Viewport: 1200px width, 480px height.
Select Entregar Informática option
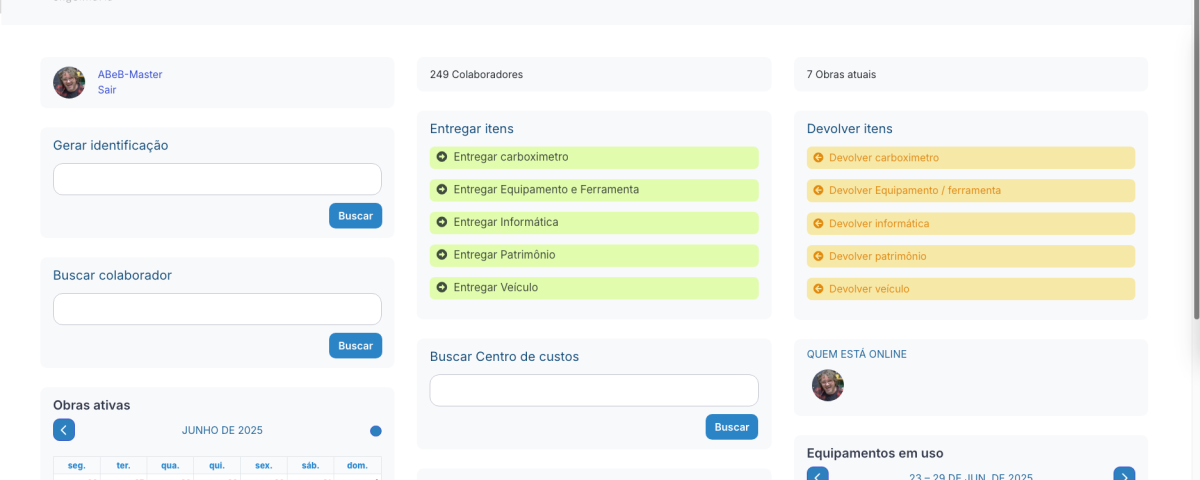pos(505,222)
